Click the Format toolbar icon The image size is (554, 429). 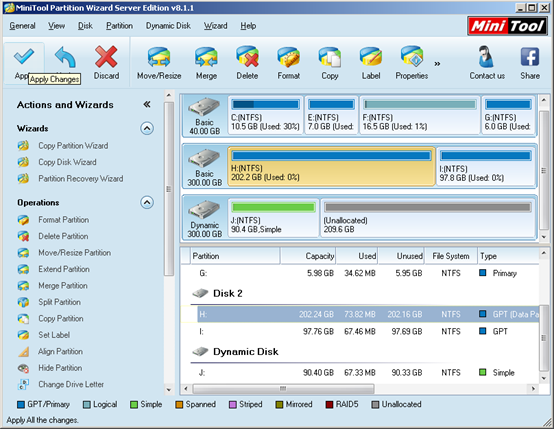(x=288, y=57)
